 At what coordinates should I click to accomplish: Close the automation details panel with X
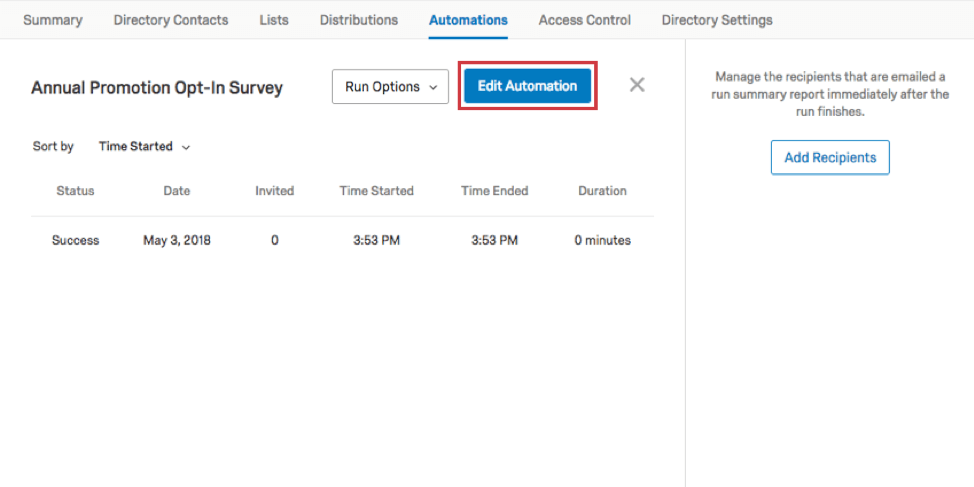(637, 85)
